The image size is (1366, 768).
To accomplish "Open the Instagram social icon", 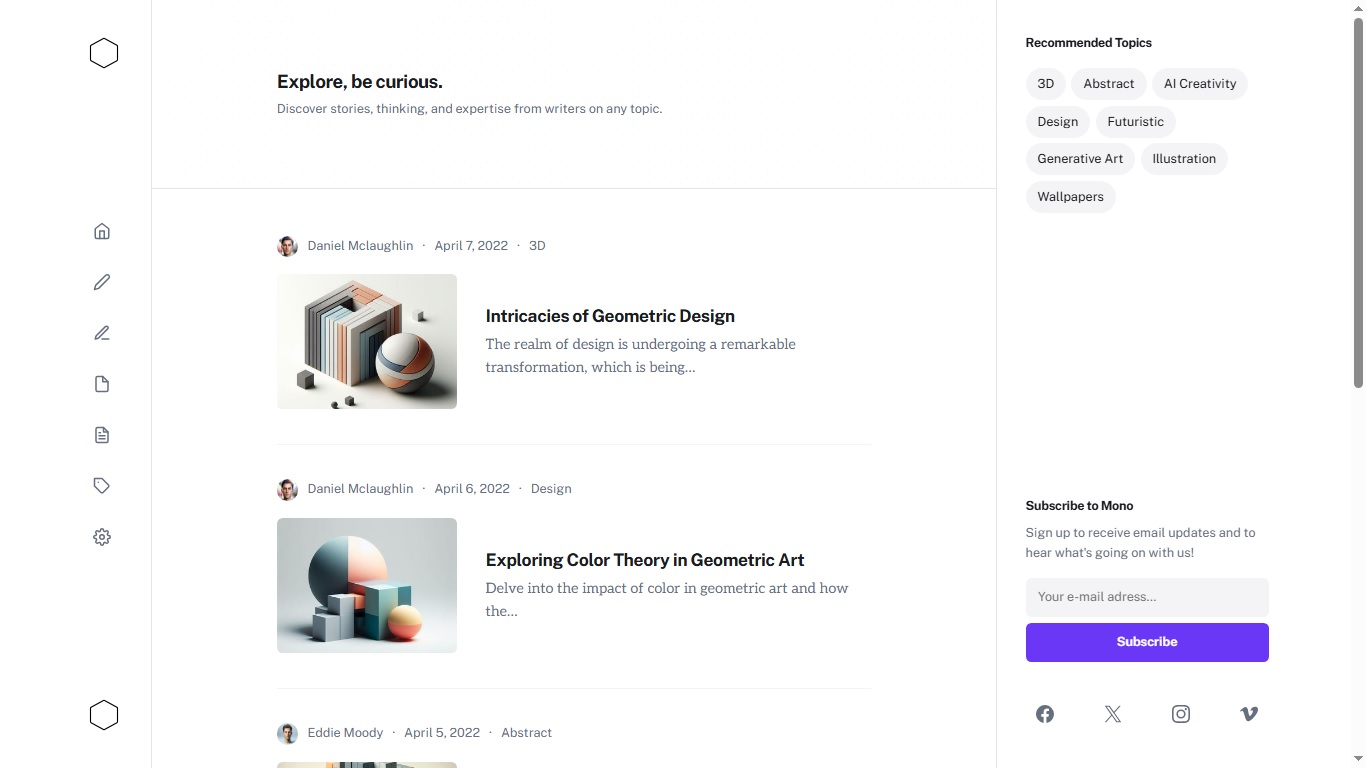I will click(1181, 714).
